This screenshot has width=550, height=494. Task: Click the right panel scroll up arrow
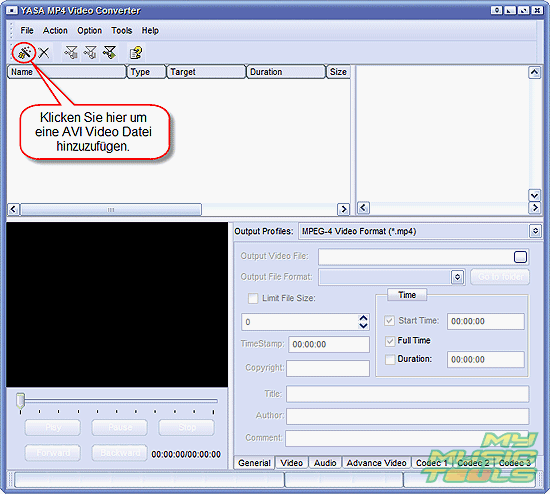point(534,73)
